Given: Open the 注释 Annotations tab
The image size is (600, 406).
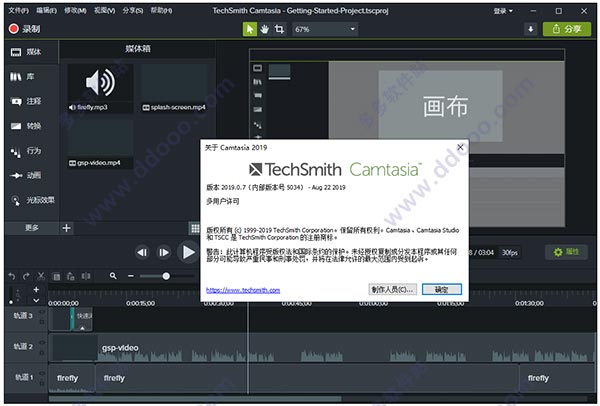Looking at the screenshot, I should point(32,101).
